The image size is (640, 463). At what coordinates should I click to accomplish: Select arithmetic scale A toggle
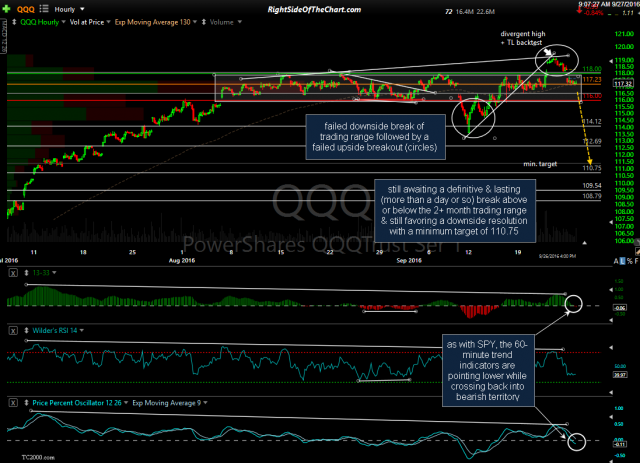point(616,261)
